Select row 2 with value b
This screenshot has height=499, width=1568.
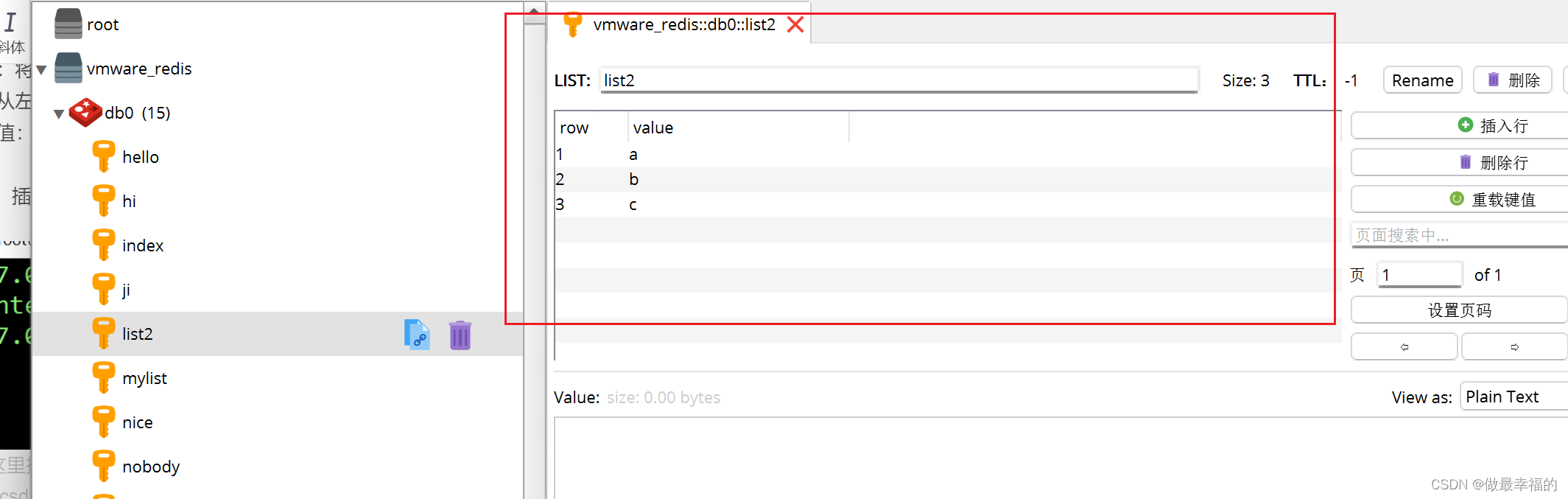[x=947, y=180]
